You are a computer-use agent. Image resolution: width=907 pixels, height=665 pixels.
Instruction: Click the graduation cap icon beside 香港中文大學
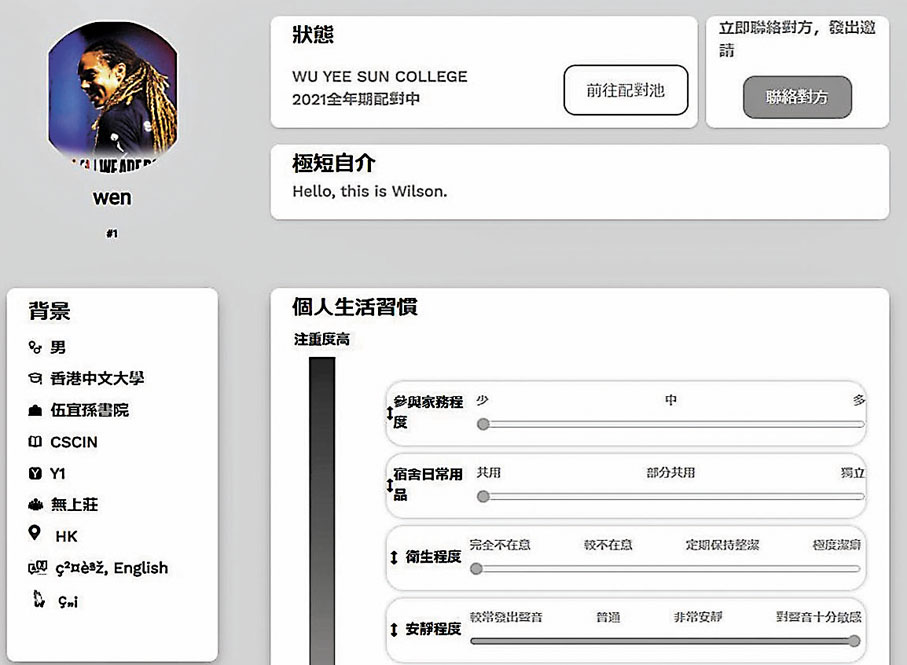(36, 379)
